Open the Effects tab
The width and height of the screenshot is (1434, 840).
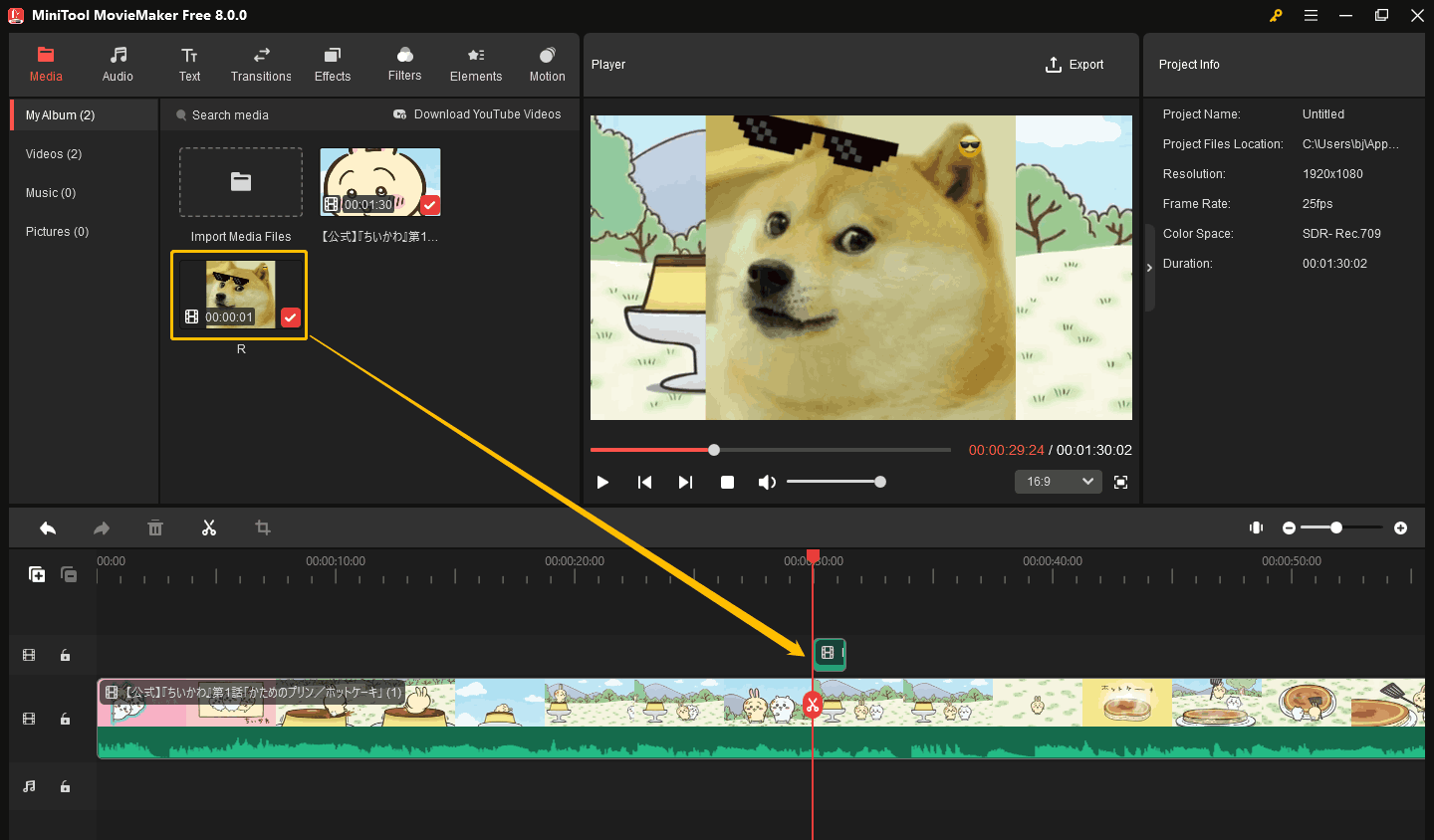pyautogui.click(x=333, y=65)
